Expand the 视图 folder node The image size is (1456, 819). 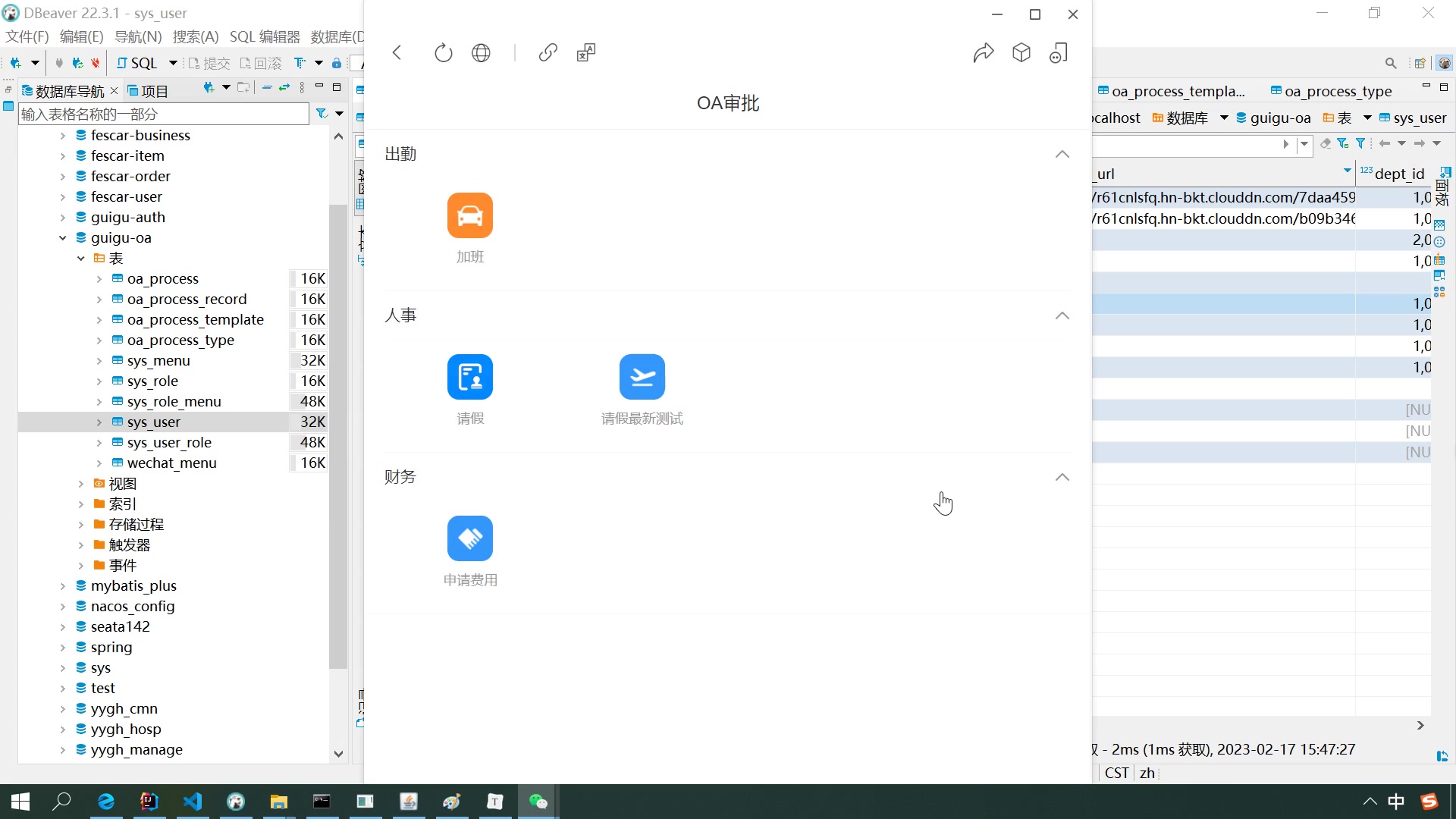pos(81,484)
